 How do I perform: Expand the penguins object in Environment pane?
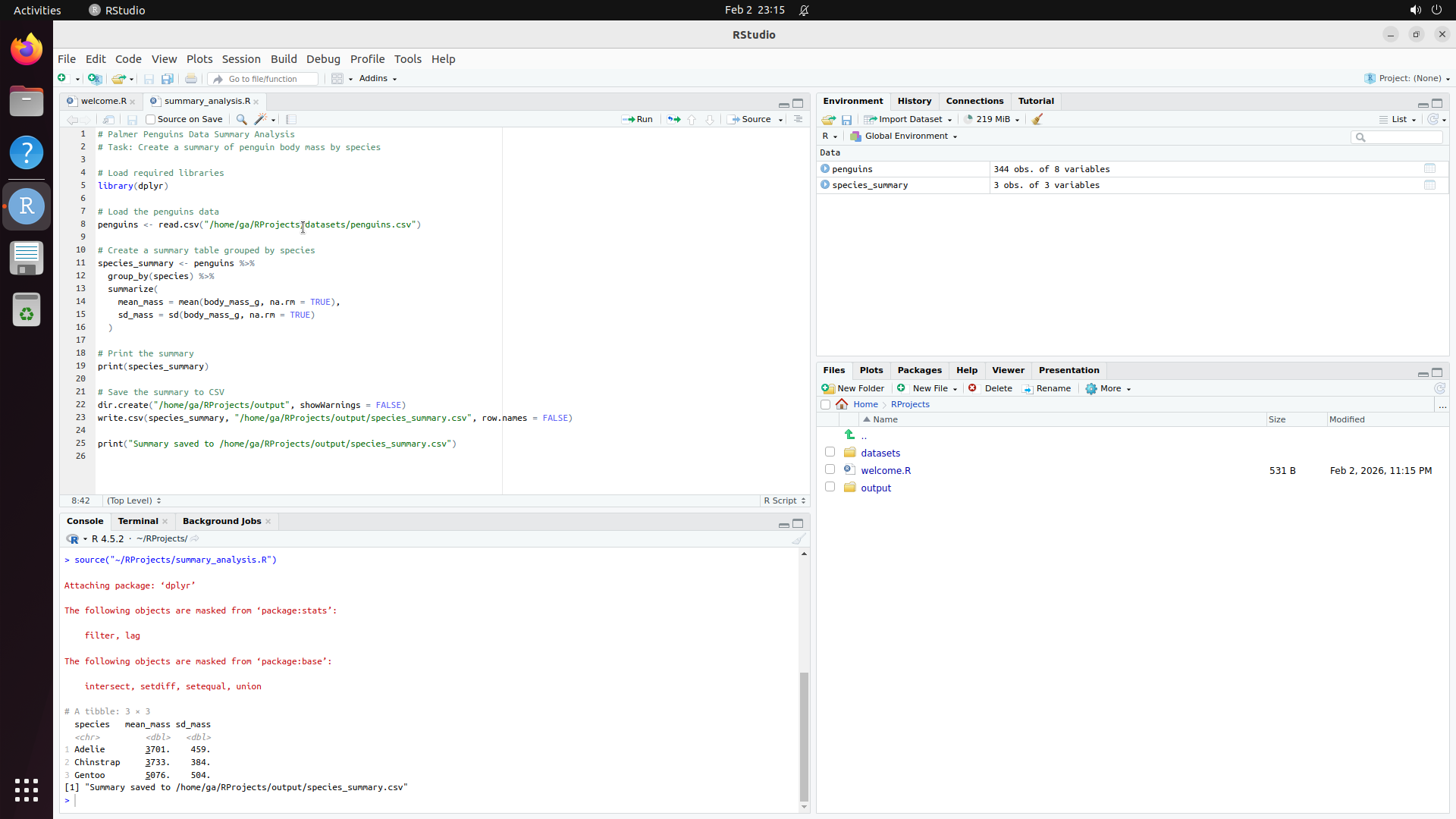click(824, 168)
